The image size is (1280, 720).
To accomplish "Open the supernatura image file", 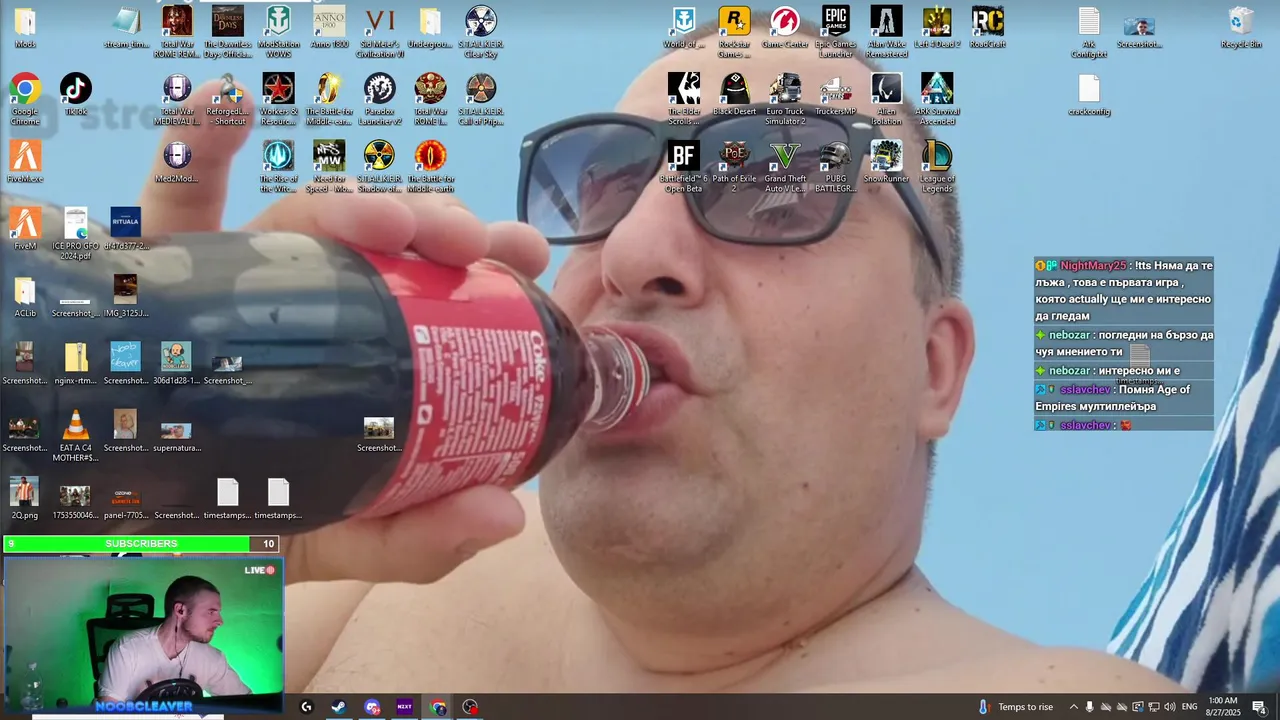I will point(177,435).
